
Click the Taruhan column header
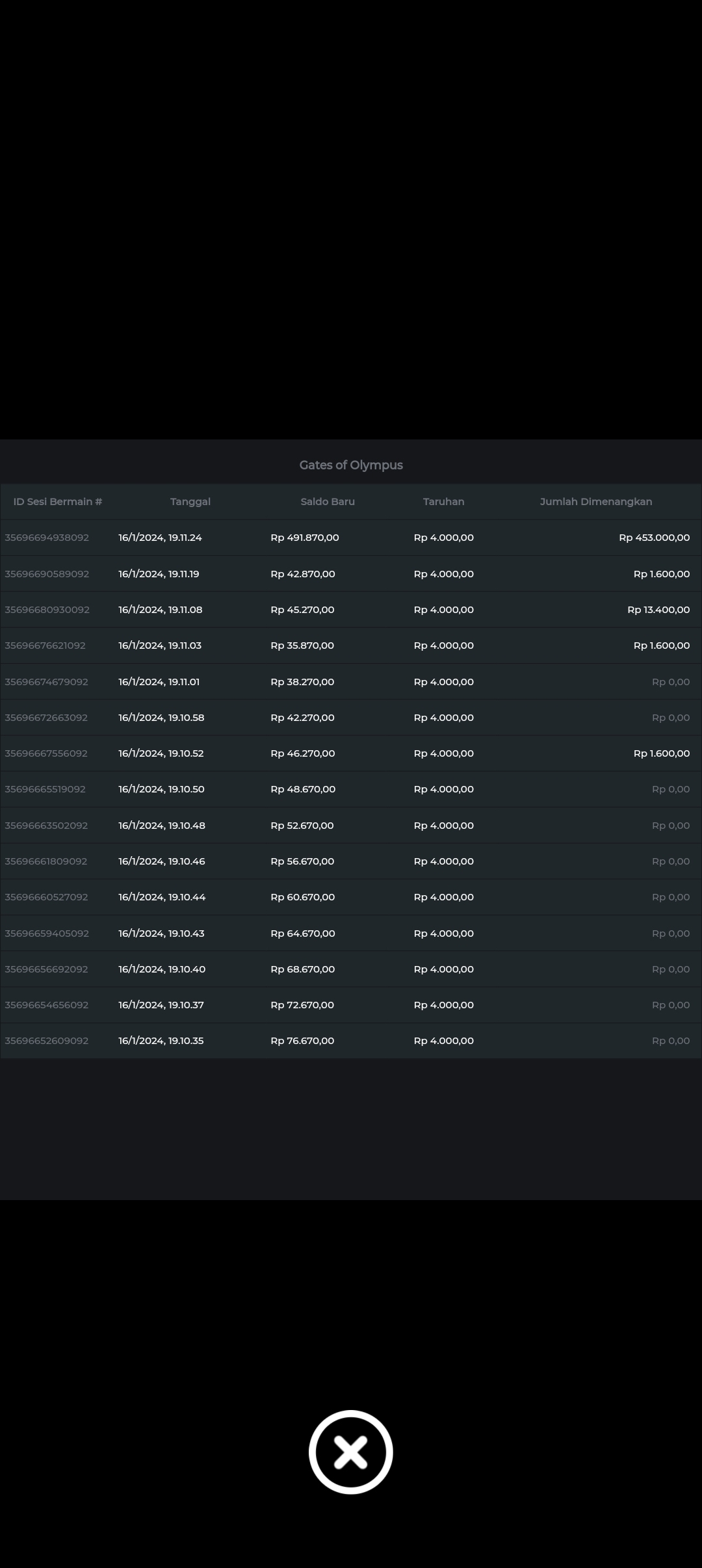click(443, 501)
